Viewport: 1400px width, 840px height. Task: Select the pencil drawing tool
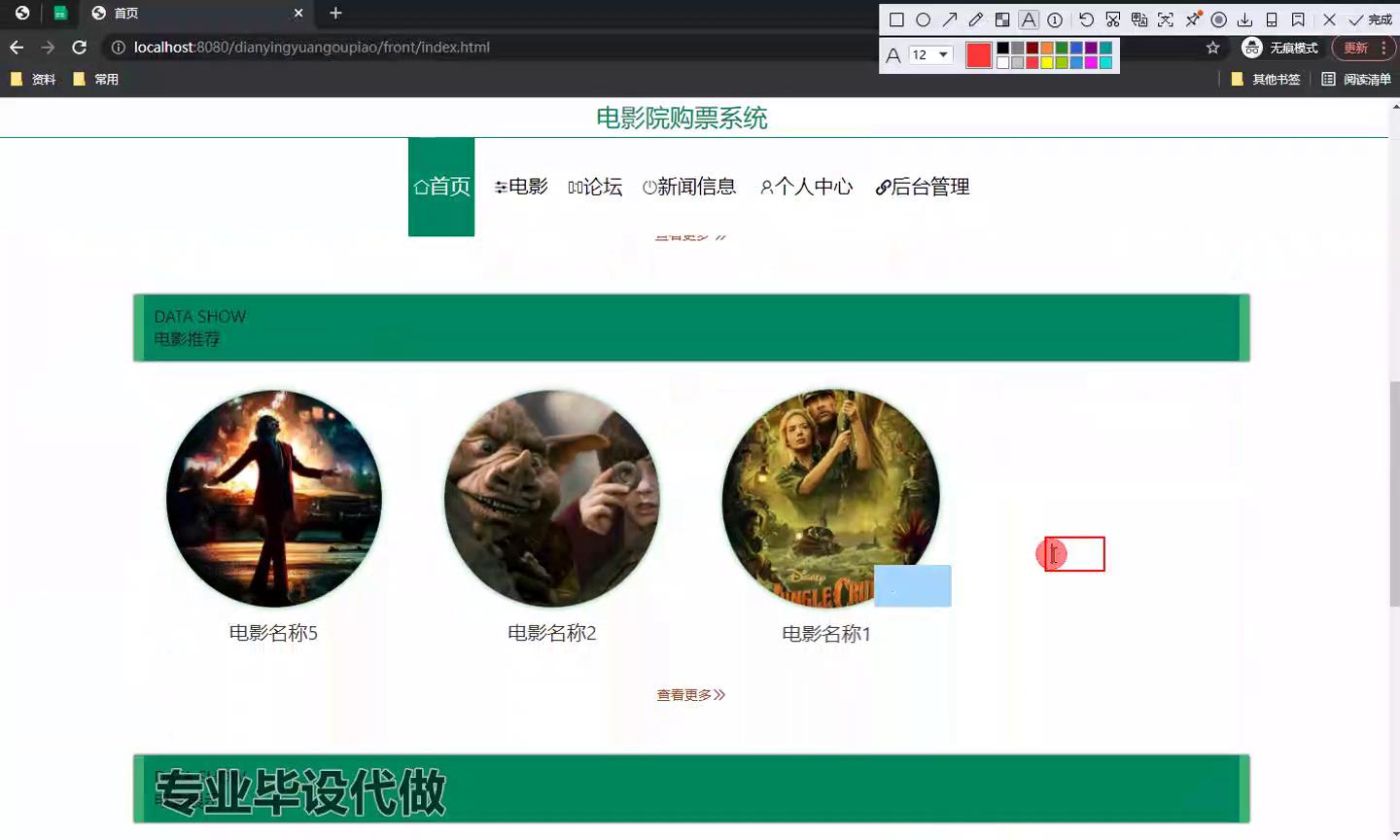point(976,19)
